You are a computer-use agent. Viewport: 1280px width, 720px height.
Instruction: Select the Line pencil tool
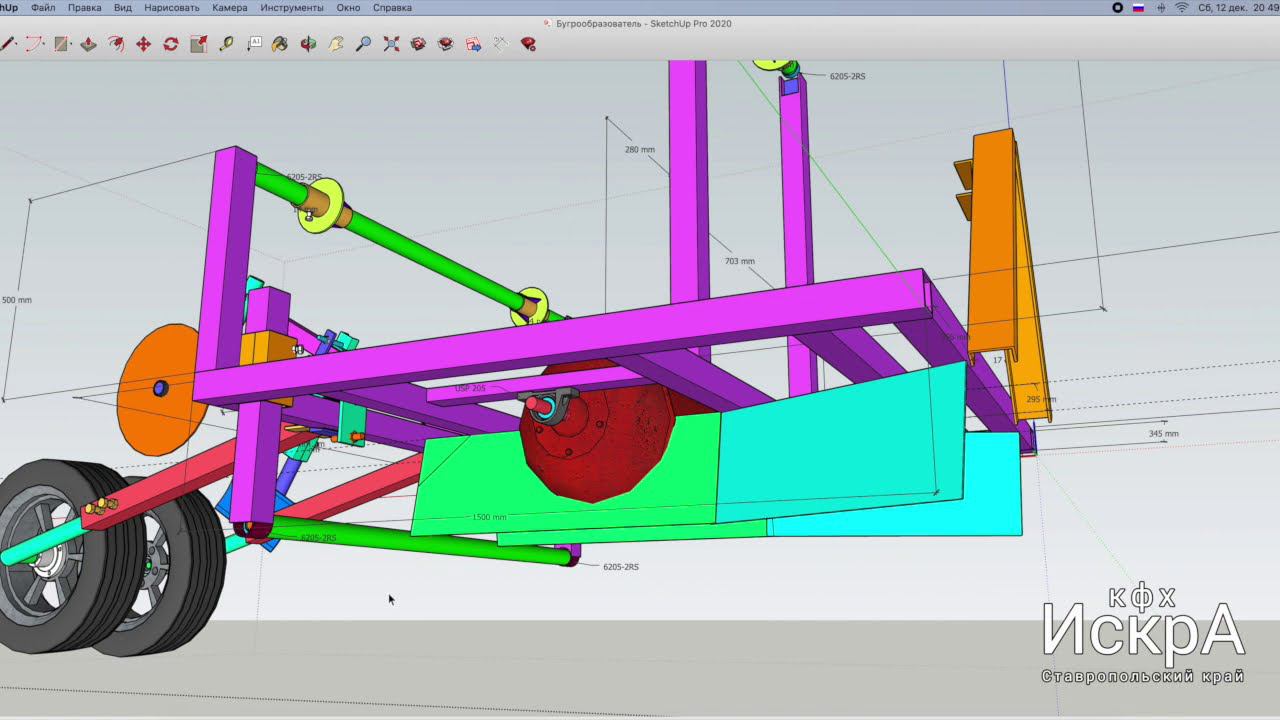tap(8, 44)
